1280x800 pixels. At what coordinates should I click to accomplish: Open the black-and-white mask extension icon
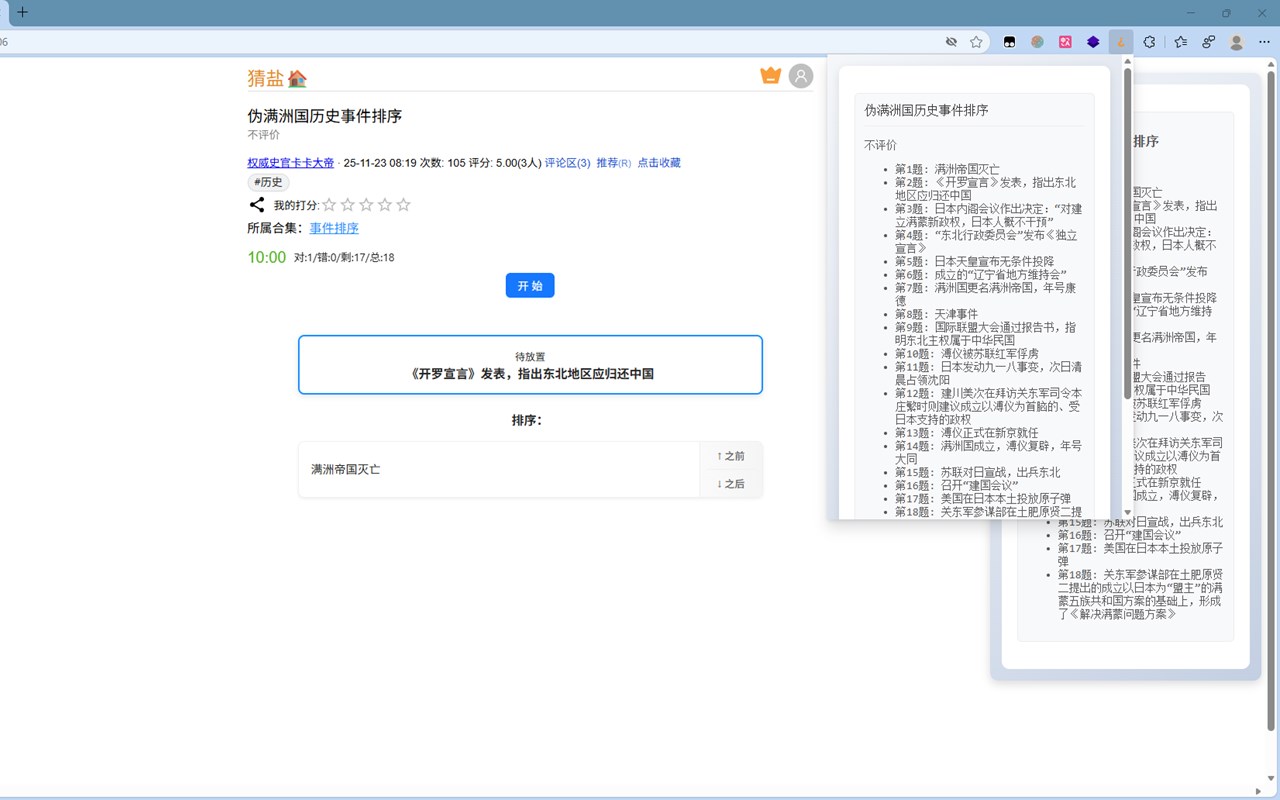point(1010,42)
